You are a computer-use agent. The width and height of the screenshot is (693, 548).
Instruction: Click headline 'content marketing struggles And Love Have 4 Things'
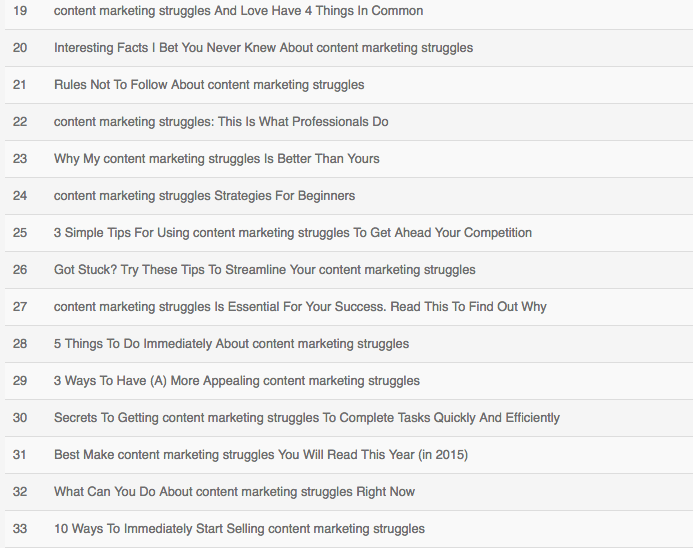tap(238, 11)
